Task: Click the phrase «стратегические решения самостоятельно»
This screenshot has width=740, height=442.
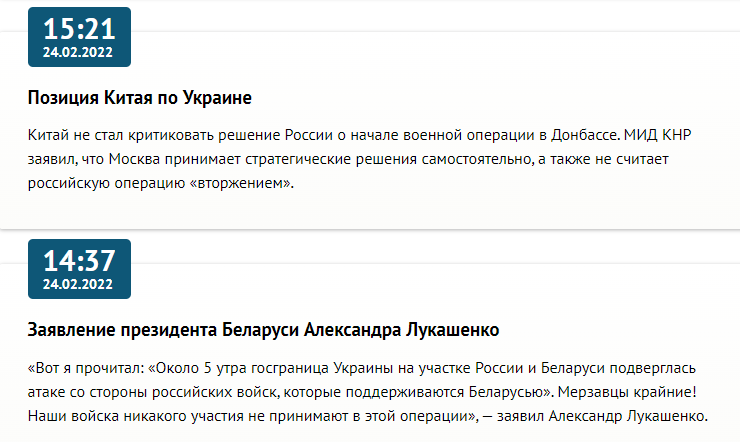Action: pyautogui.click(x=346, y=160)
